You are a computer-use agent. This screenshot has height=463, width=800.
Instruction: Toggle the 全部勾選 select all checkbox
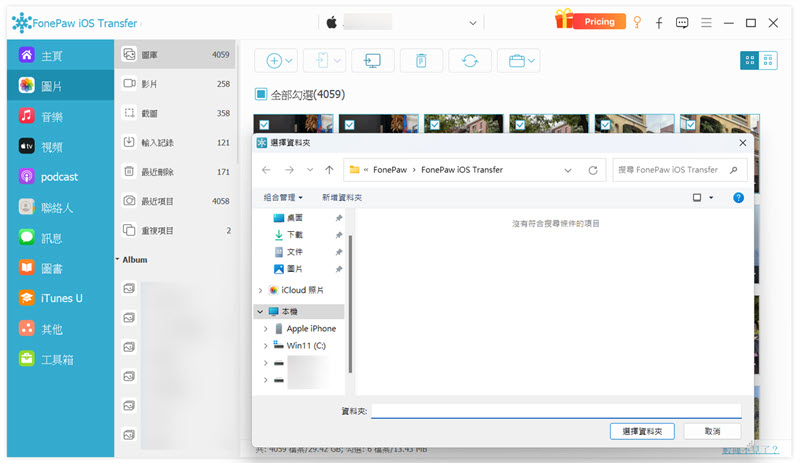coord(261,94)
